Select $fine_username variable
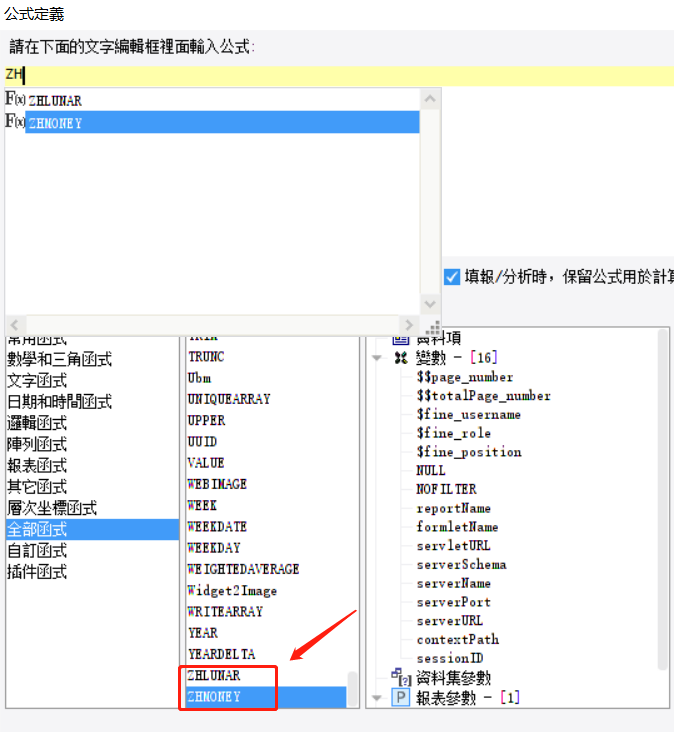 469,415
